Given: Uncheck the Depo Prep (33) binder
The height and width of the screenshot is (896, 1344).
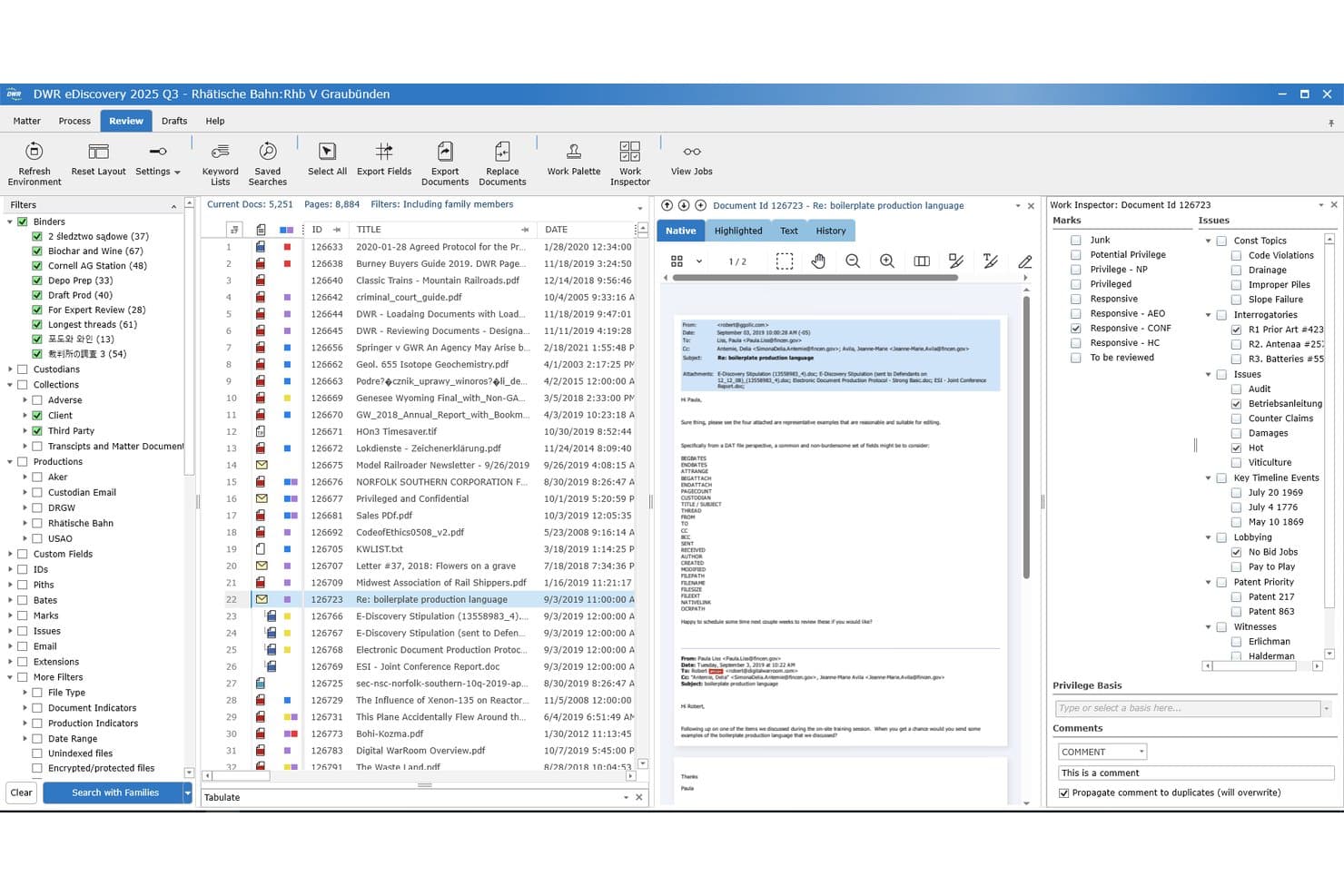Looking at the screenshot, I should pyautogui.click(x=37, y=281).
